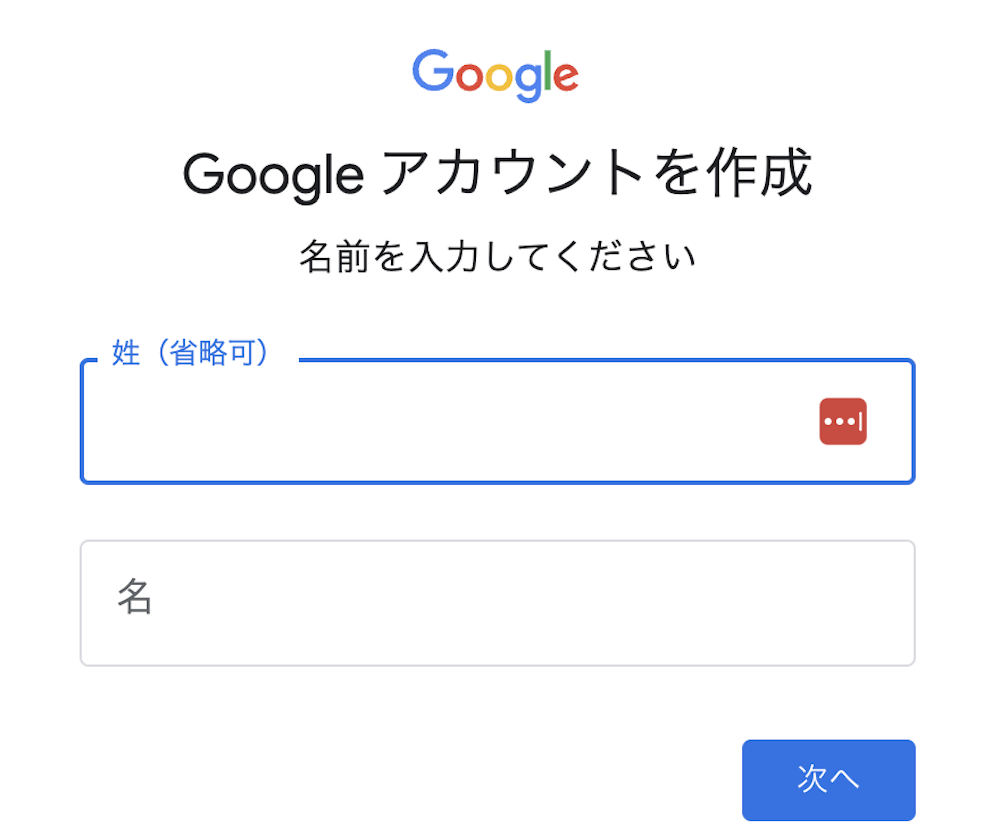Click the Google logo at top
The image size is (1000, 836).
pyautogui.click(x=496, y=76)
